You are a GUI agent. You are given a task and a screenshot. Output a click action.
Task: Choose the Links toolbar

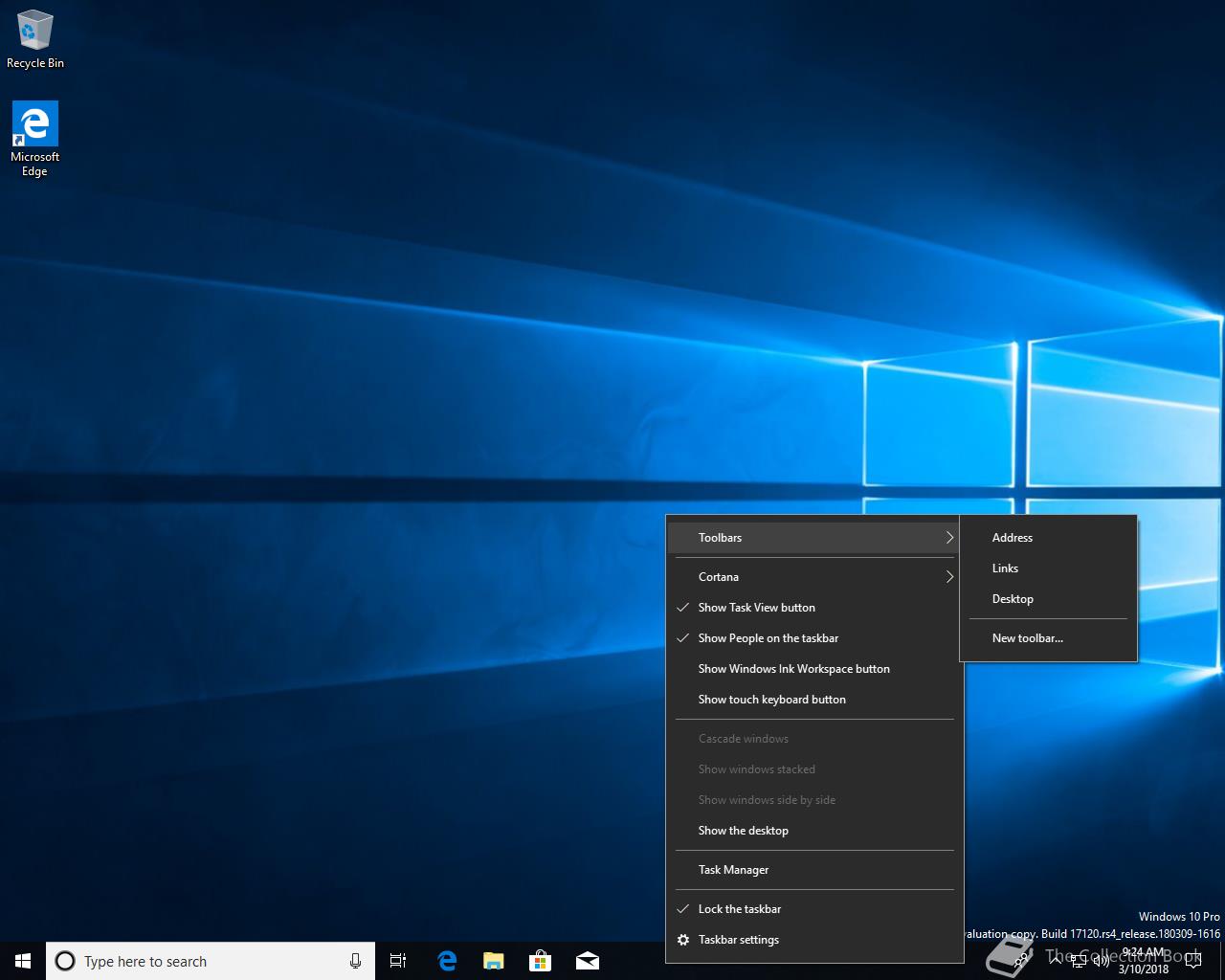(x=1005, y=568)
